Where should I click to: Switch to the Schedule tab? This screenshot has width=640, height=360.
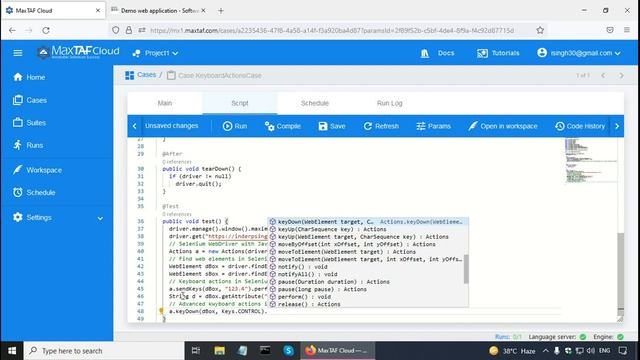(315, 103)
